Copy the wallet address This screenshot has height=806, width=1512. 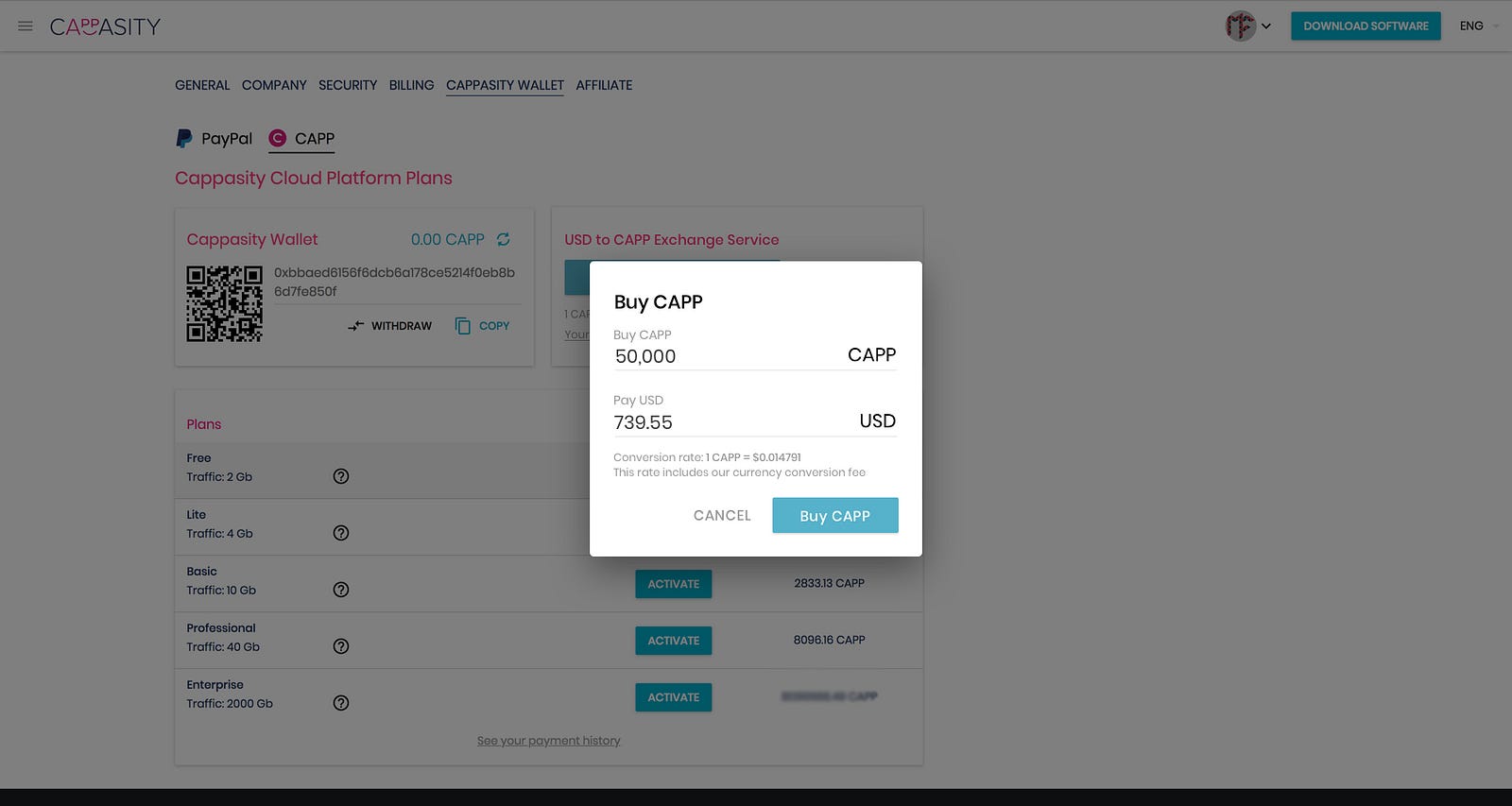483,326
